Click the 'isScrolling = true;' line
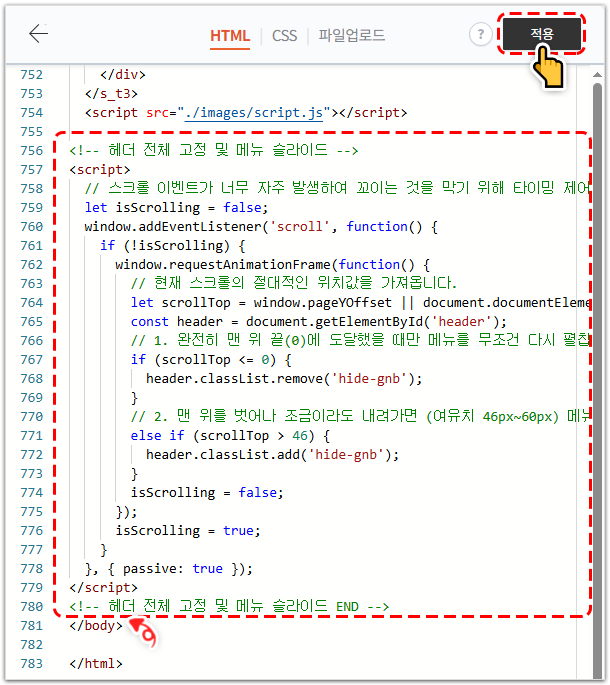The image size is (610, 685). [x=188, y=531]
